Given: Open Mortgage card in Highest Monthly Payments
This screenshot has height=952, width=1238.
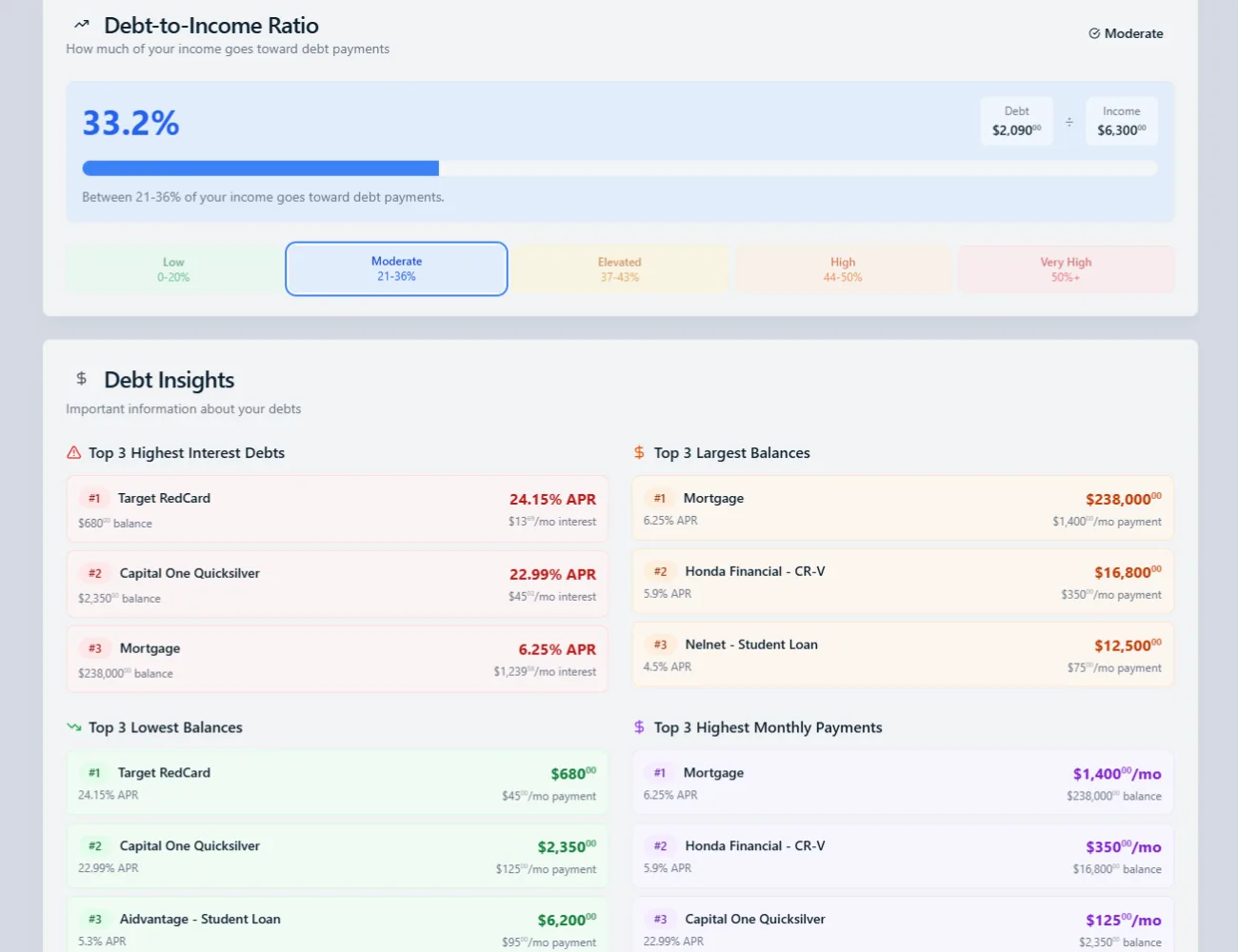Looking at the screenshot, I should tap(903, 783).
